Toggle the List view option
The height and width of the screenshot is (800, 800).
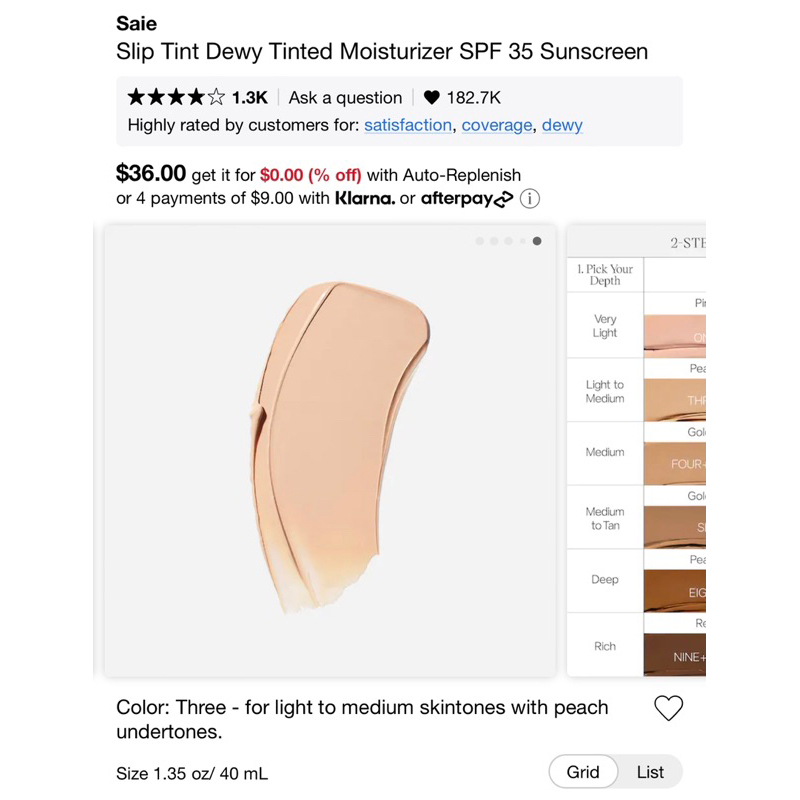pos(650,772)
